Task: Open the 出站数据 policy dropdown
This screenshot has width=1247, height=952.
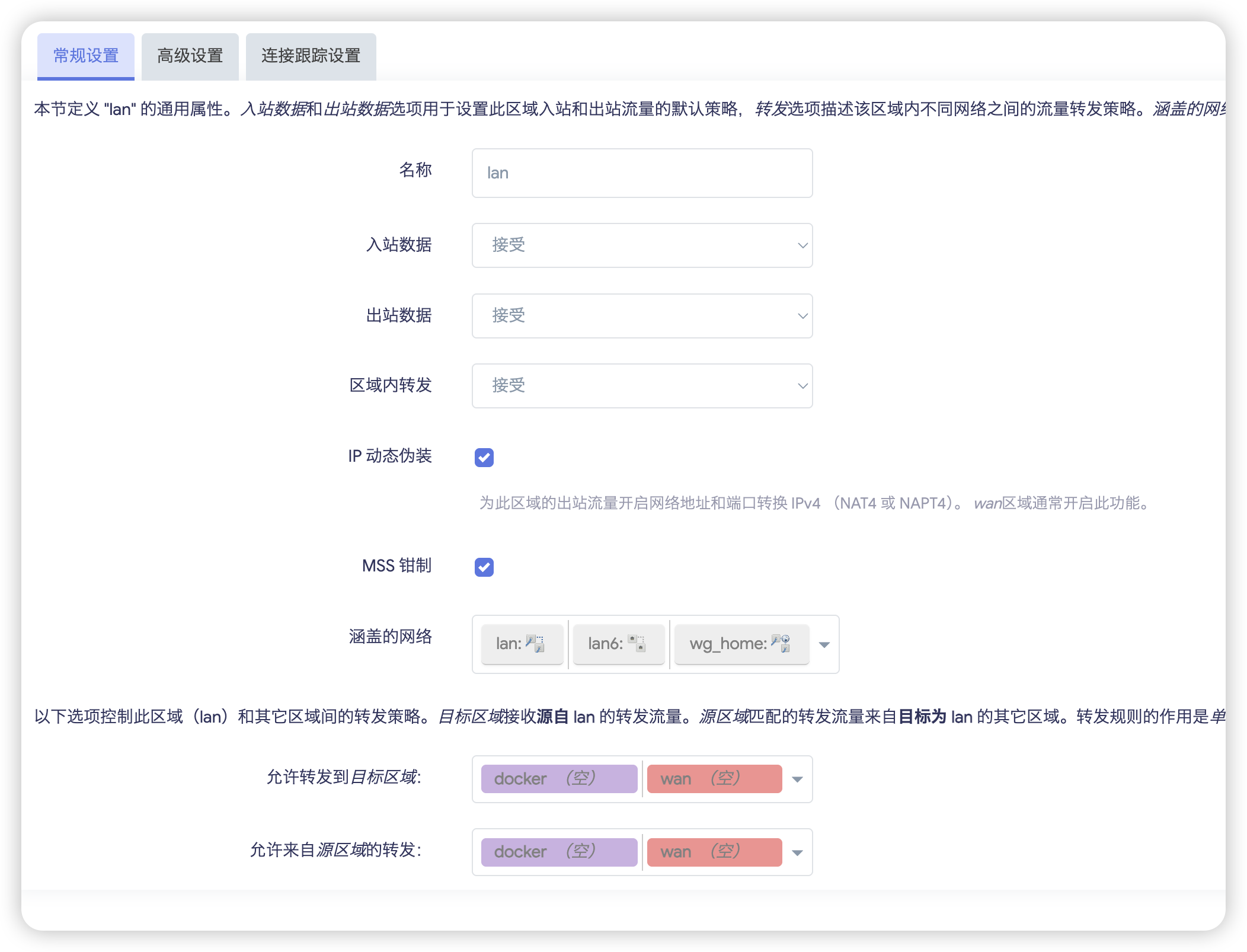Action: tap(642, 315)
